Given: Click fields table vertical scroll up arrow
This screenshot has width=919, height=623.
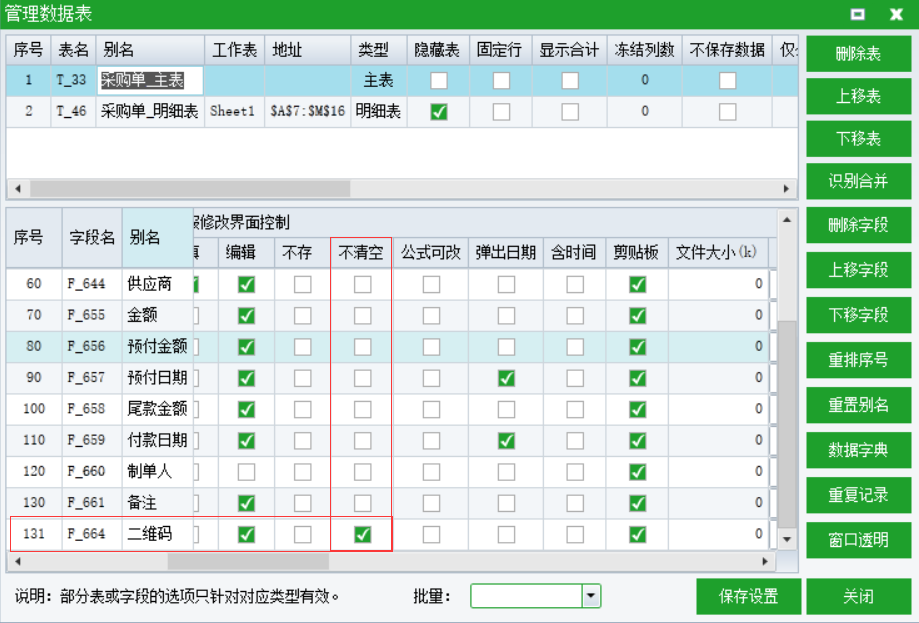Looking at the screenshot, I should click(x=787, y=220).
